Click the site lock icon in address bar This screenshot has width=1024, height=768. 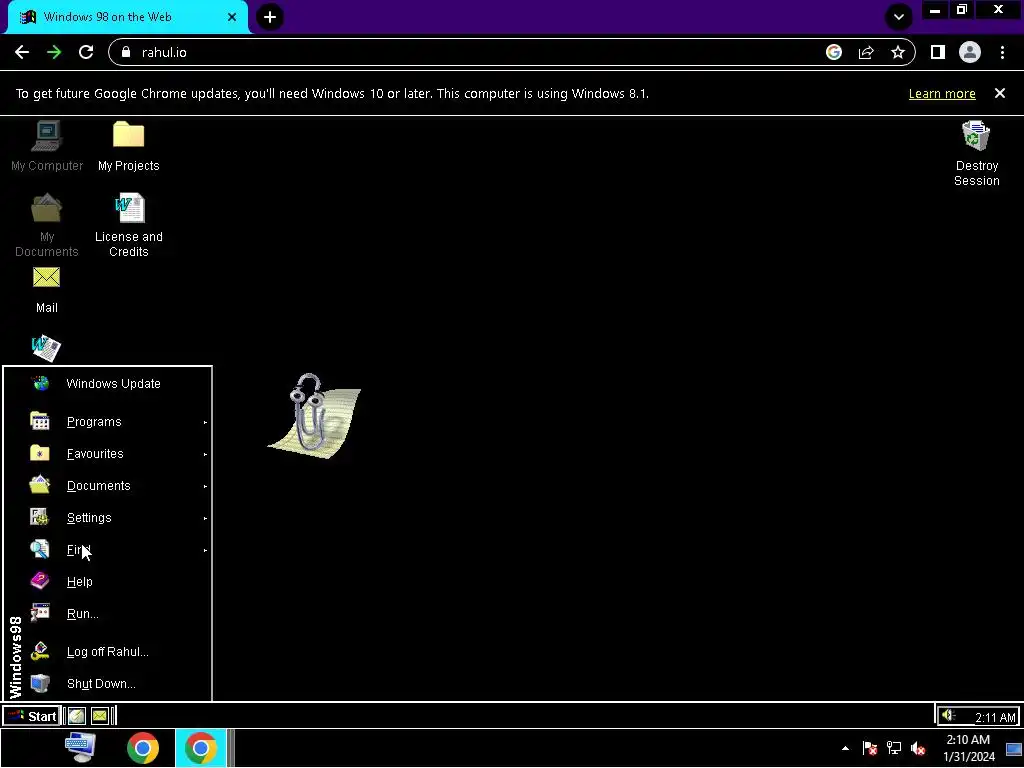(126, 52)
